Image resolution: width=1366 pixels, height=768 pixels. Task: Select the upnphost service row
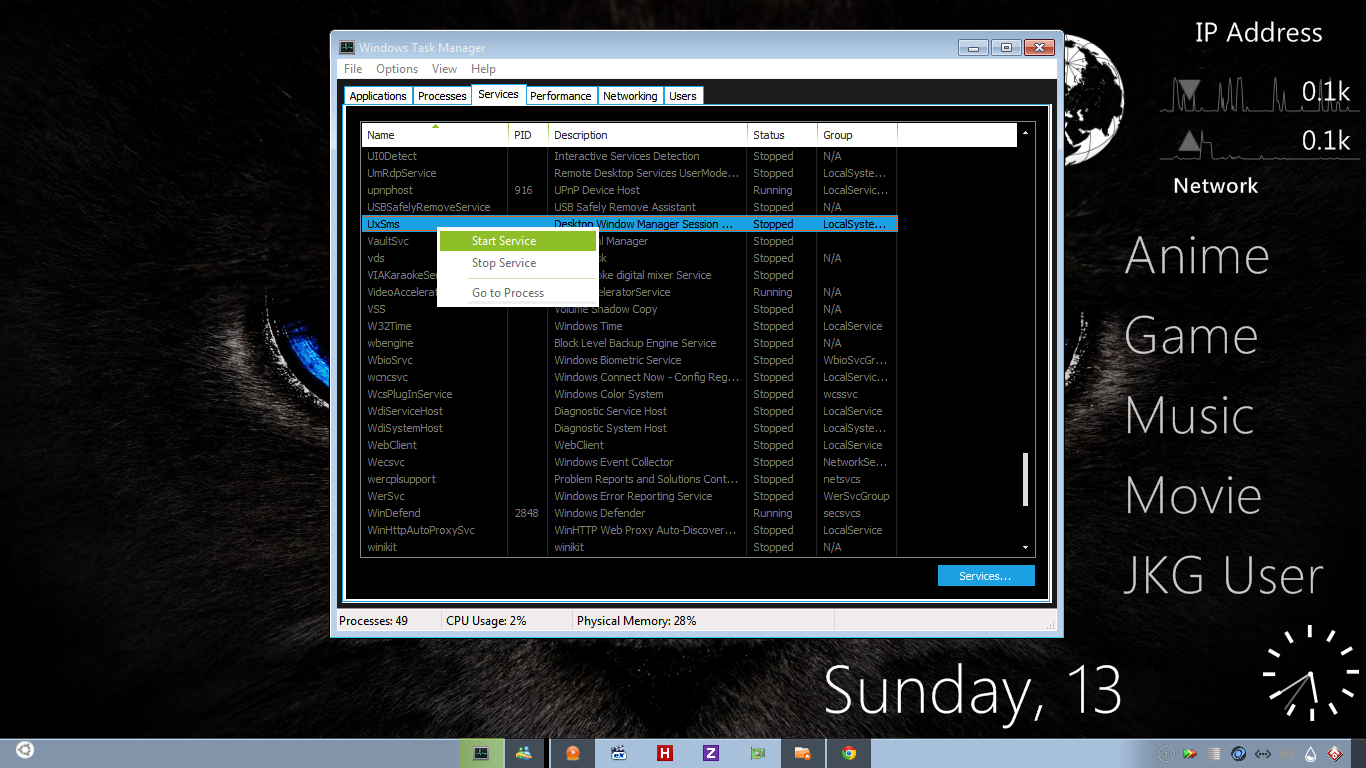(629, 190)
